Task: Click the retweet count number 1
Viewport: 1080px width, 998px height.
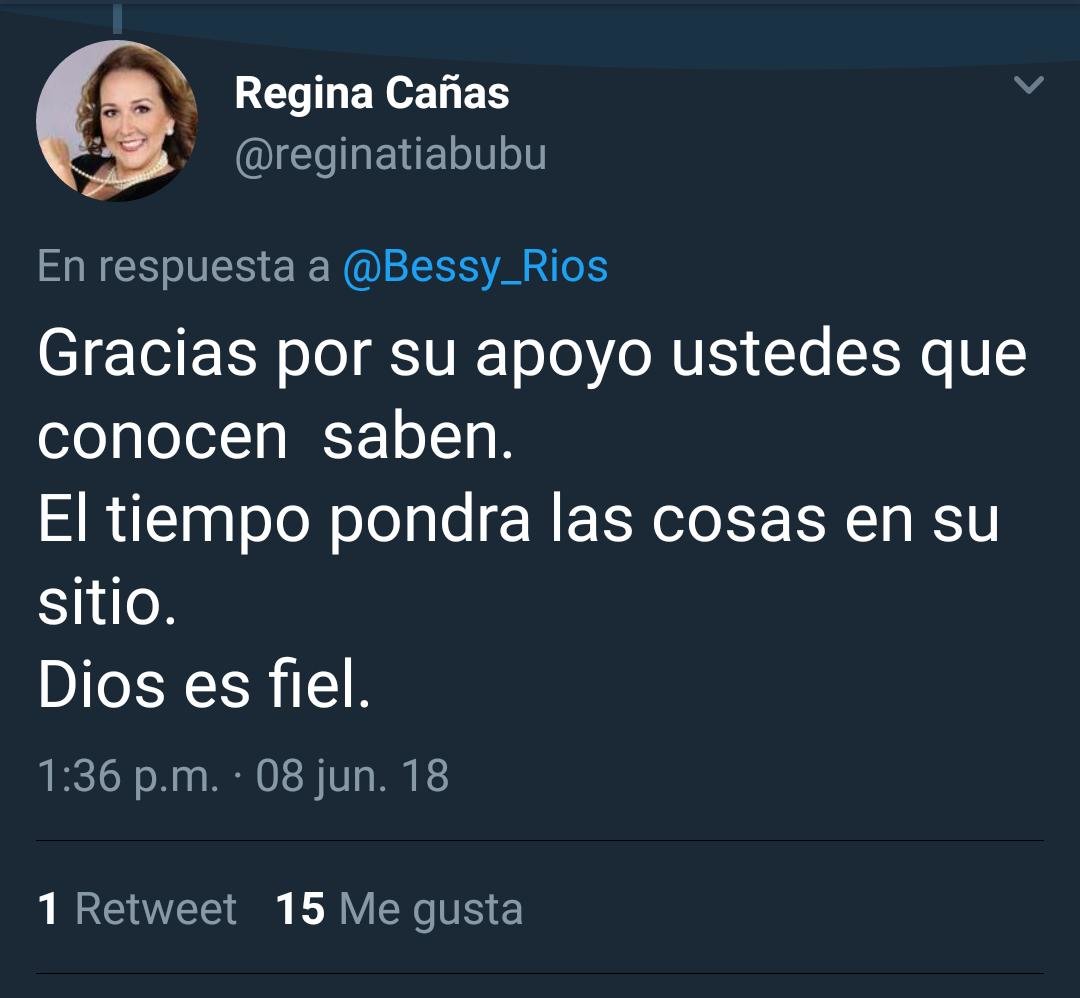Action: coord(47,909)
